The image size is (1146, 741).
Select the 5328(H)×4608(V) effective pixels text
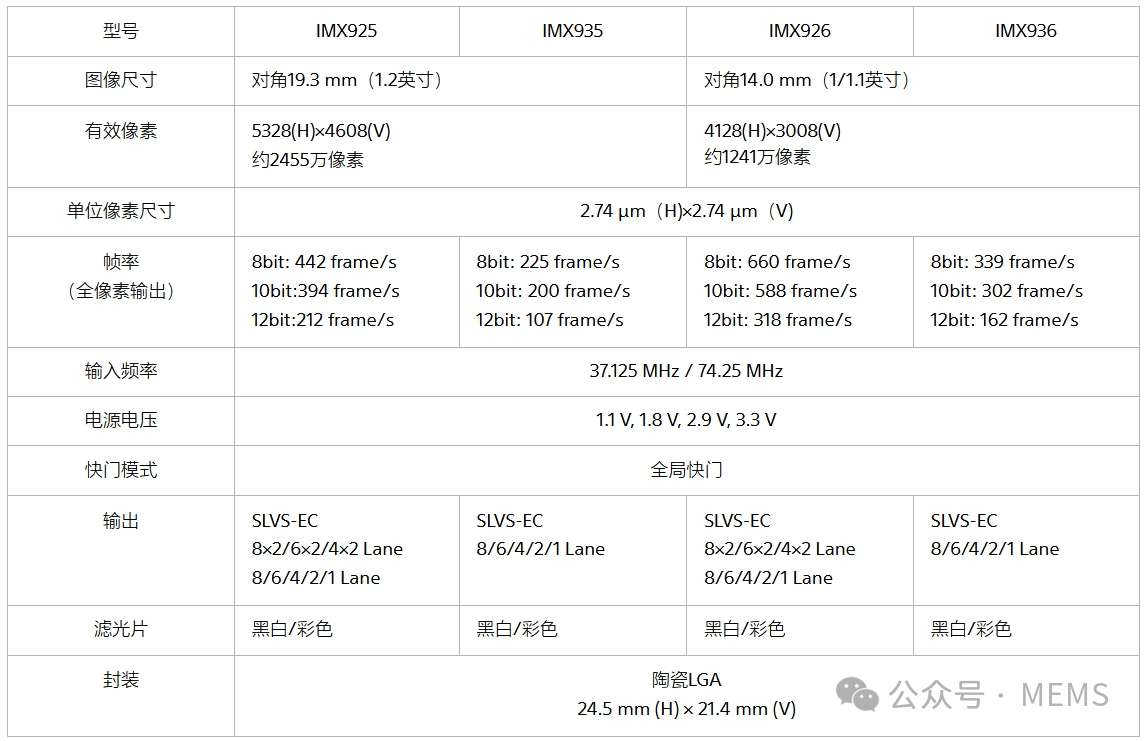point(321,131)
